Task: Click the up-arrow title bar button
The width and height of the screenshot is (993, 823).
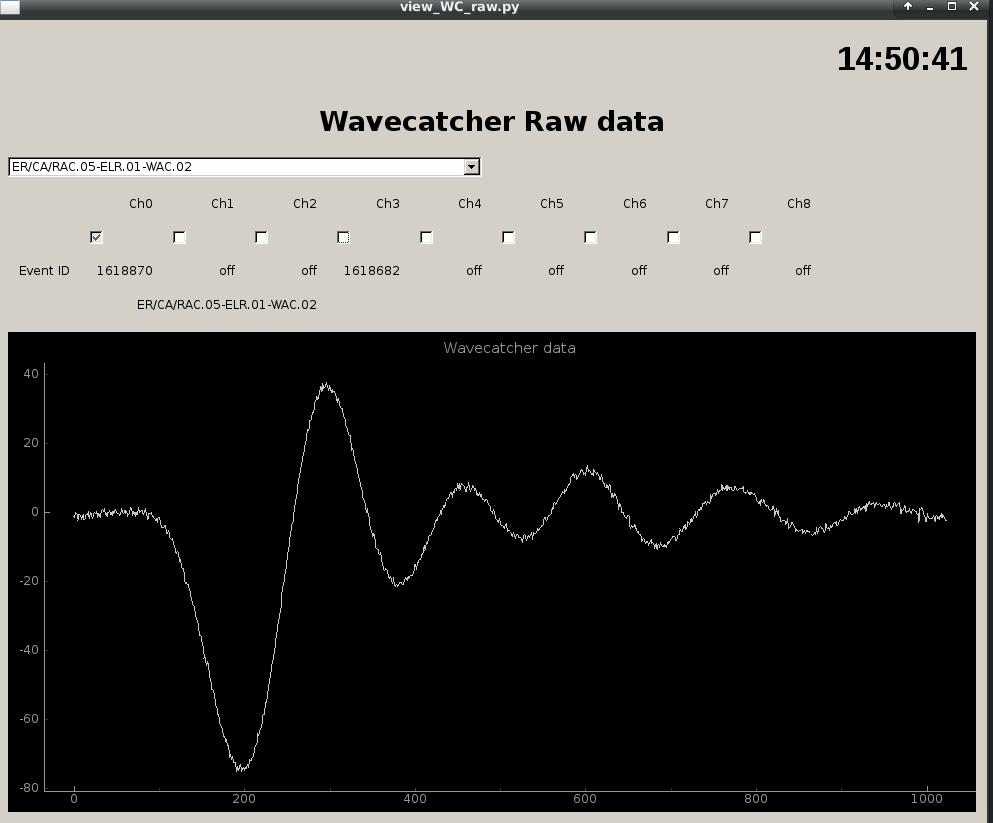Action: click(x=908, y=7)
